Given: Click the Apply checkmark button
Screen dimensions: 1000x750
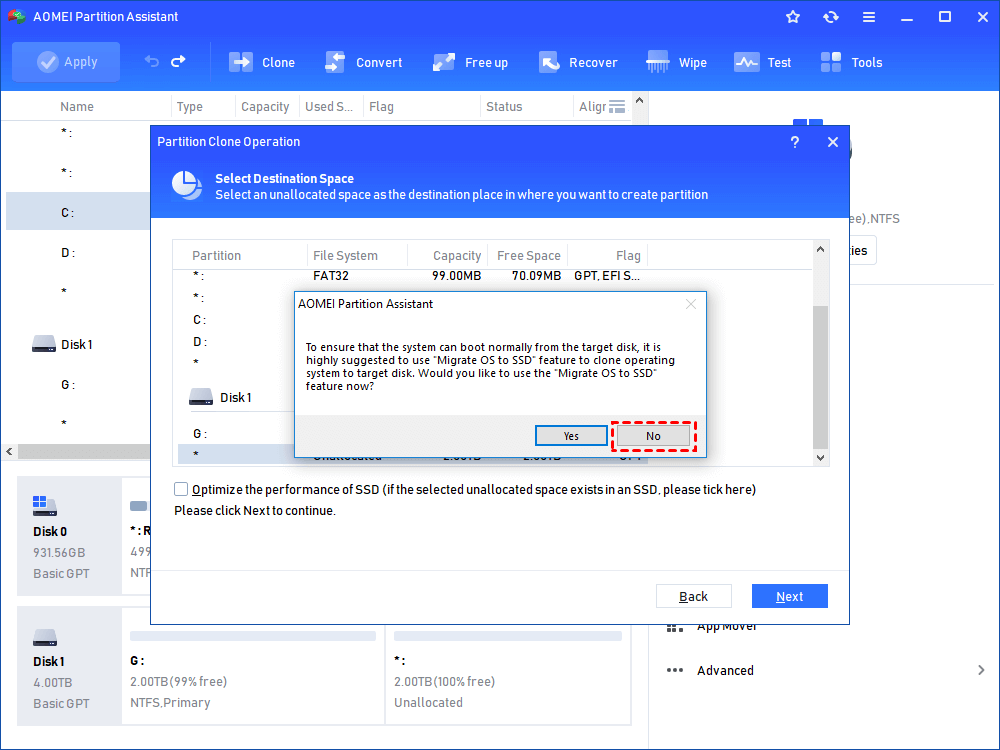Looking at the screenshot, I should click(66, 62).
